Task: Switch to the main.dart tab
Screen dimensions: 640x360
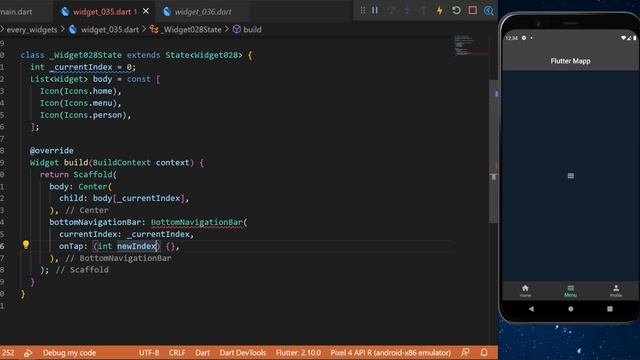Action: click(16, 11)
